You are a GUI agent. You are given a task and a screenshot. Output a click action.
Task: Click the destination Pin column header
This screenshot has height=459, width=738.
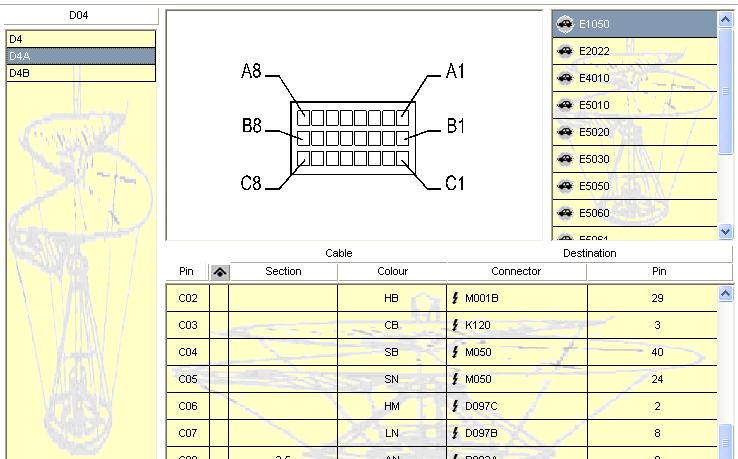[659, 272]
